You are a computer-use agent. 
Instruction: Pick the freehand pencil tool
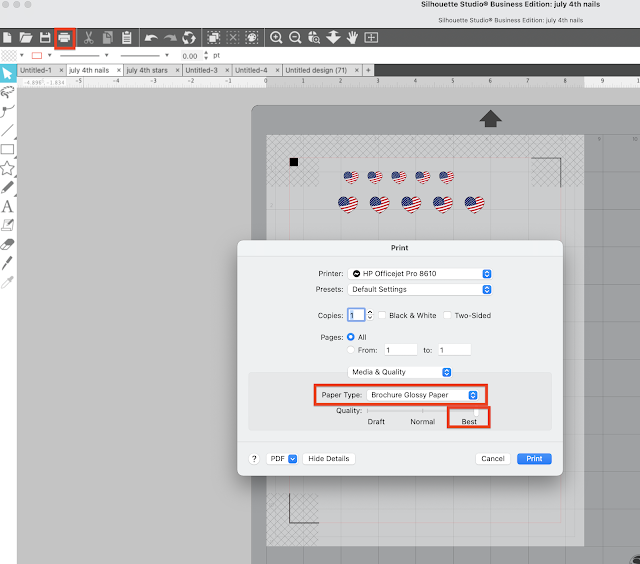click(7, 187)
